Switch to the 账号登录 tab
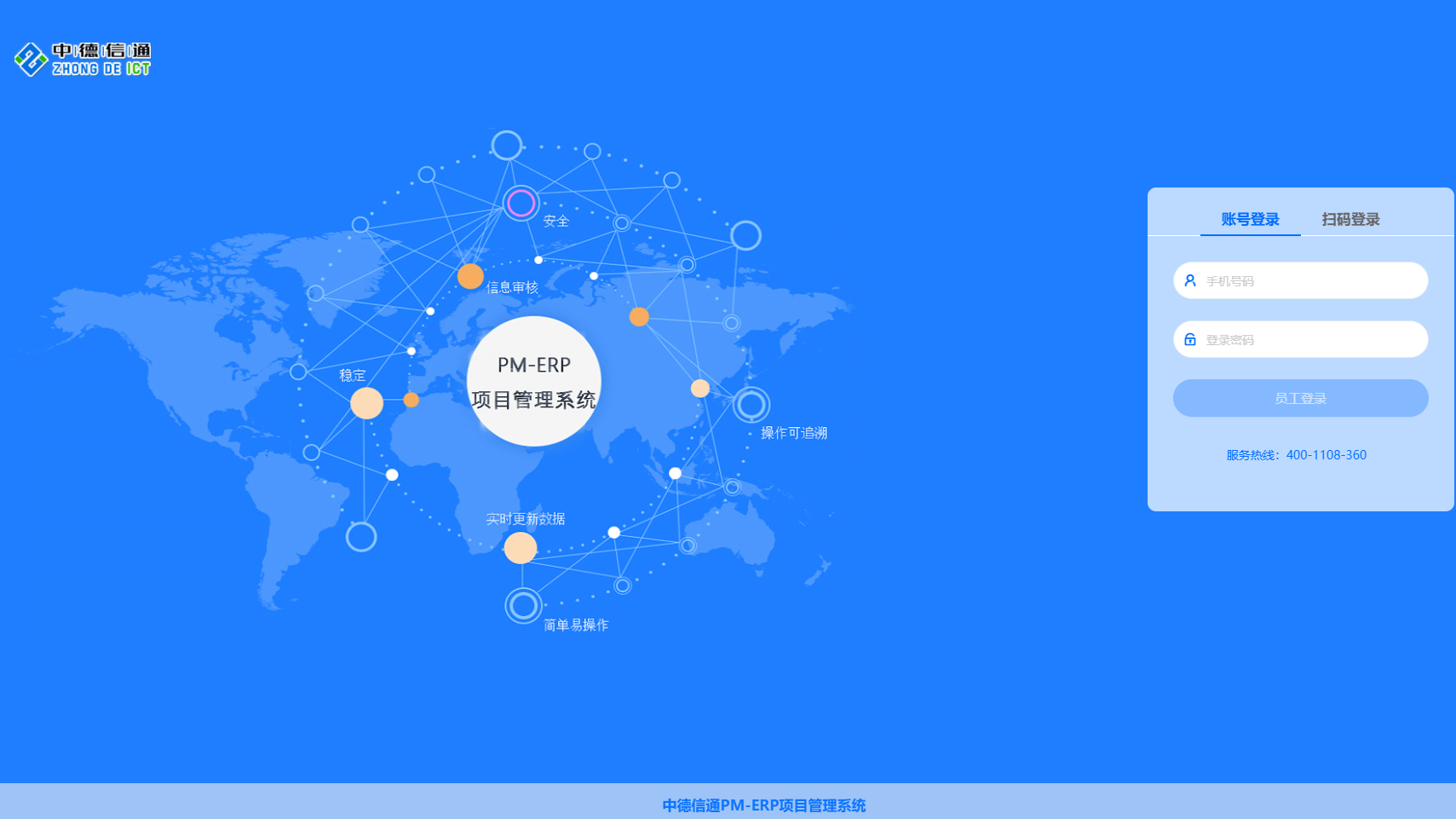The image size is (1456, 819). 1250,219
